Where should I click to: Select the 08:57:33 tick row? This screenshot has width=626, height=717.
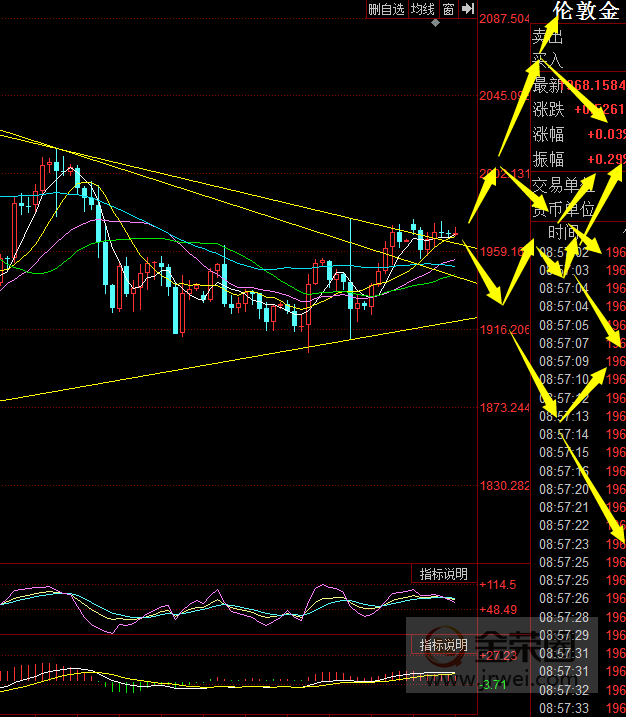[x=565, y=707]
